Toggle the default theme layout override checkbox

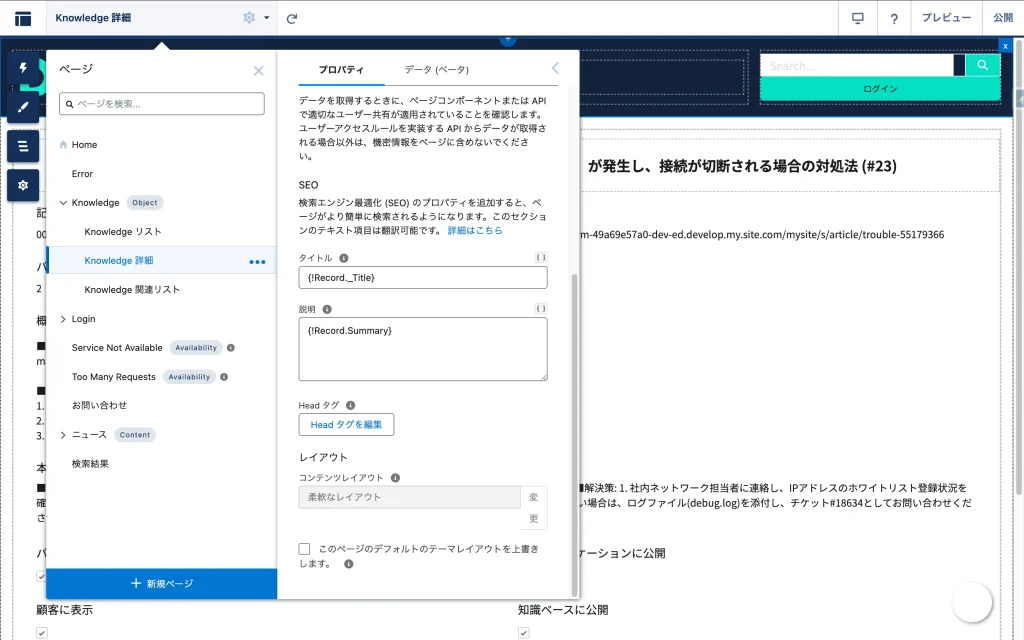(305, 549)
